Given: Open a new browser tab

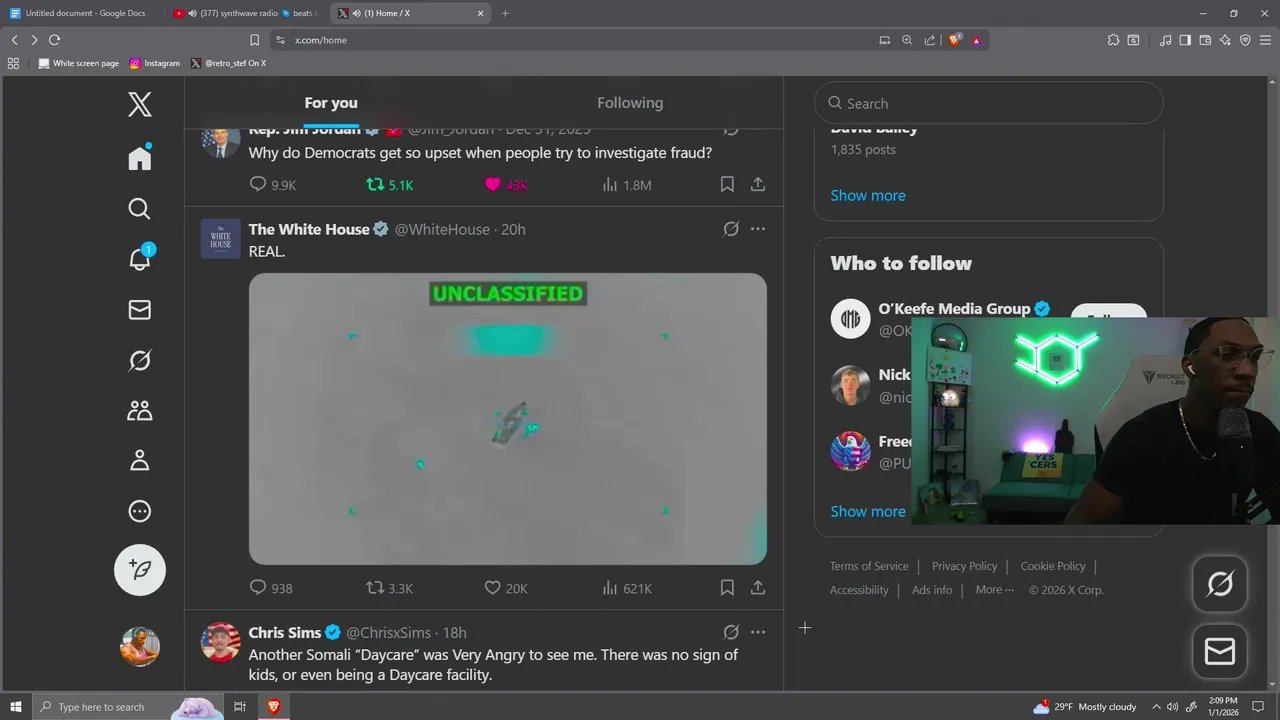Looking at the screenshot, I should [x=505, y=13].
